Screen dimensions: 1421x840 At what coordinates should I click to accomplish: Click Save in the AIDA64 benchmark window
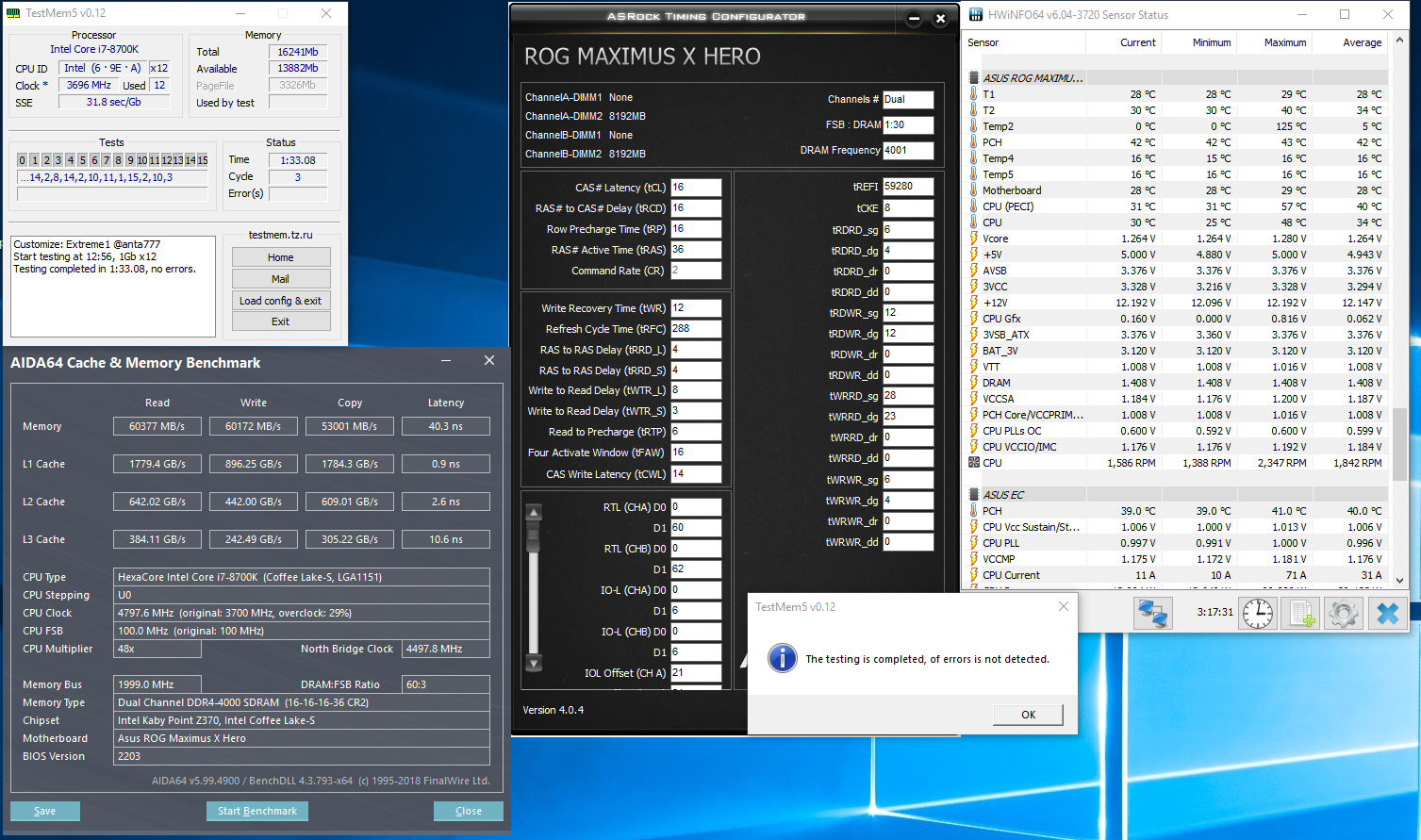tap(45, 811)
